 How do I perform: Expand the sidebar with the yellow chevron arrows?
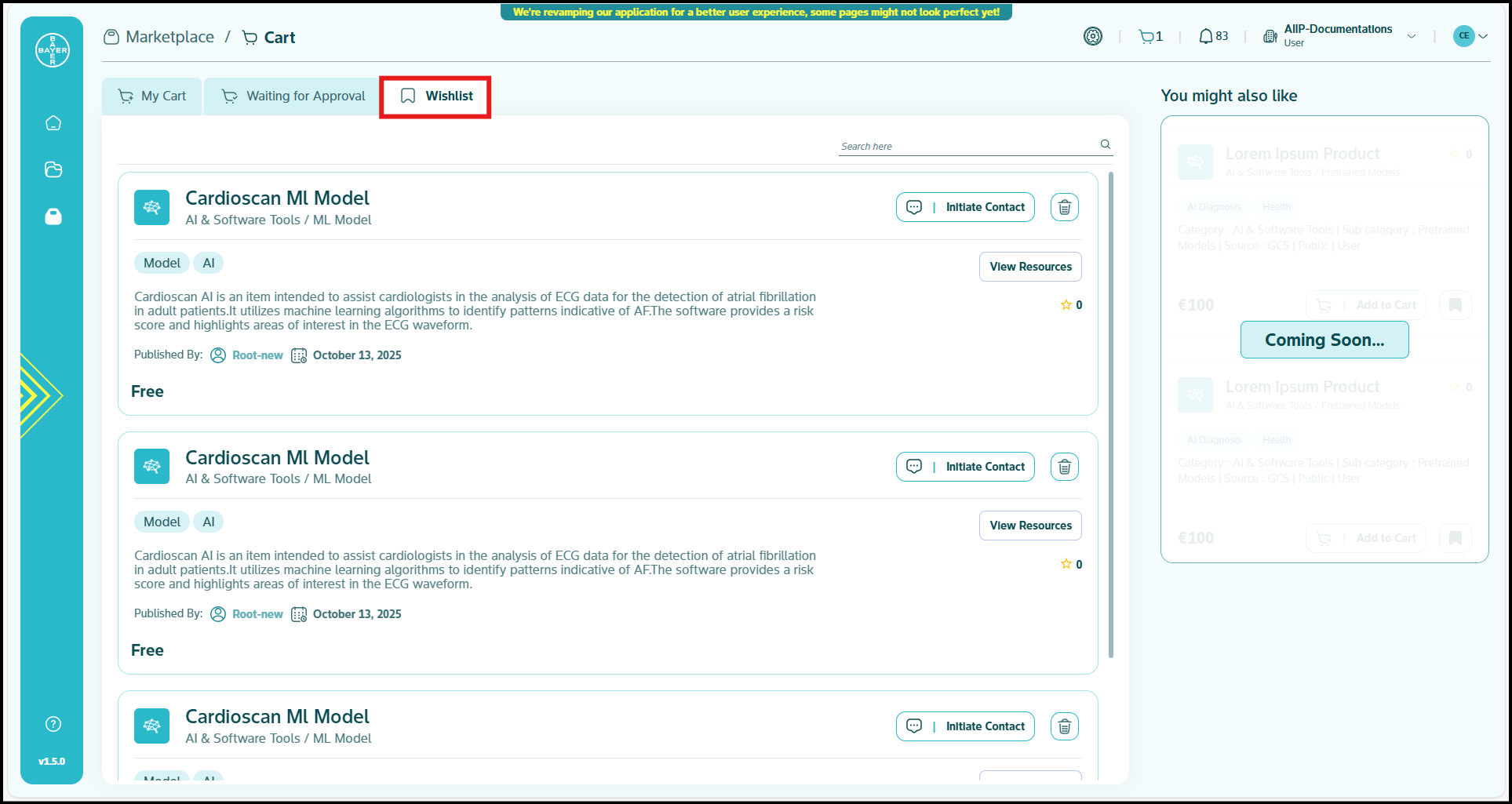coord(38,395)
